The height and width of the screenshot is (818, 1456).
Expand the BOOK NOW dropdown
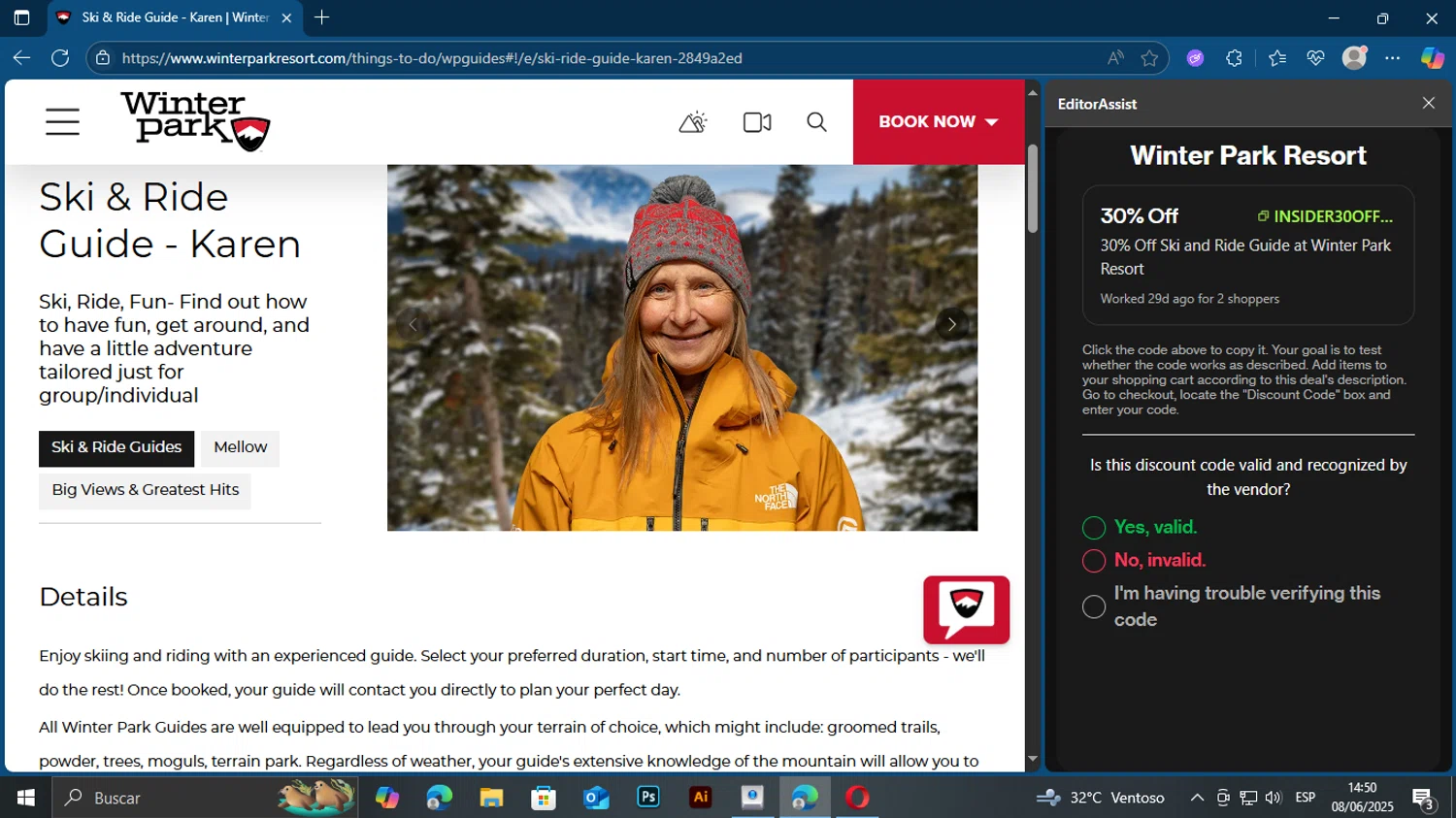pyautogui.click(x=939, y=122)
